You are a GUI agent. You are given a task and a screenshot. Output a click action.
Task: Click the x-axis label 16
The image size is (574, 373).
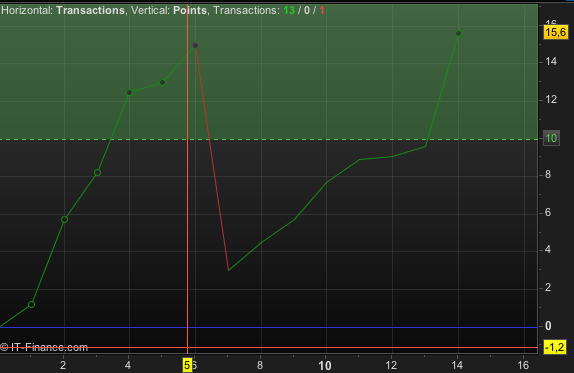point(523,365)
